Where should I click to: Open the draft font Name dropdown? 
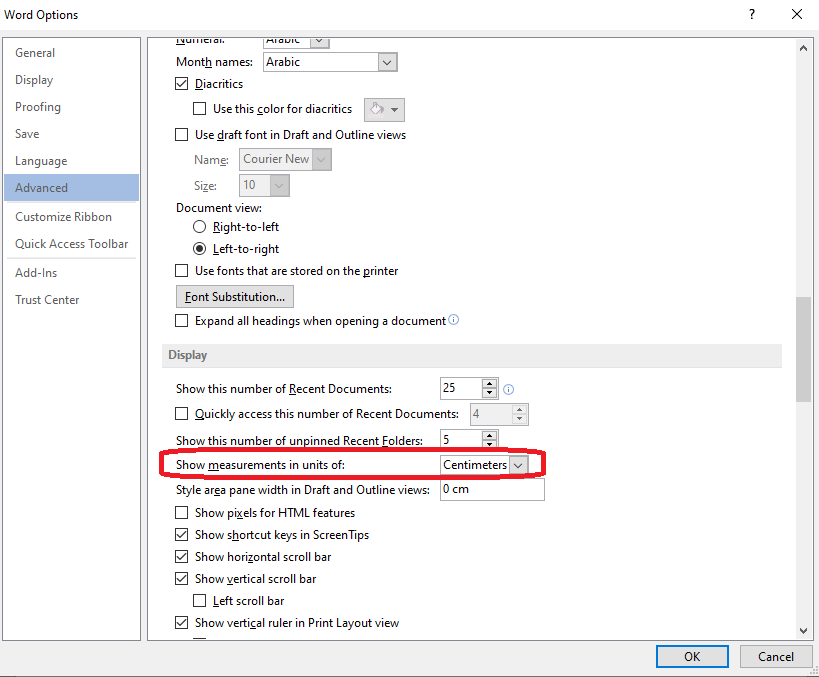[319, 159]
